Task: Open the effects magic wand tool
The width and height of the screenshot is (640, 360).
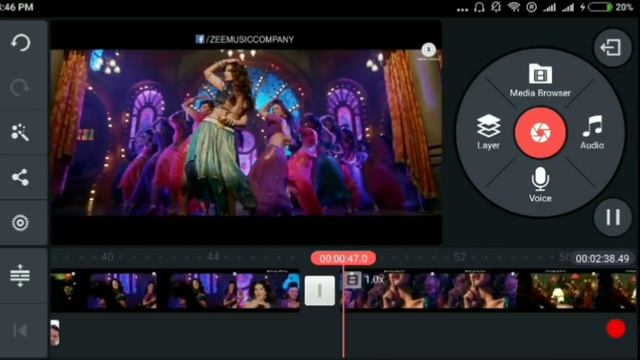Action: pyautogui.click(x=20, y=132)
